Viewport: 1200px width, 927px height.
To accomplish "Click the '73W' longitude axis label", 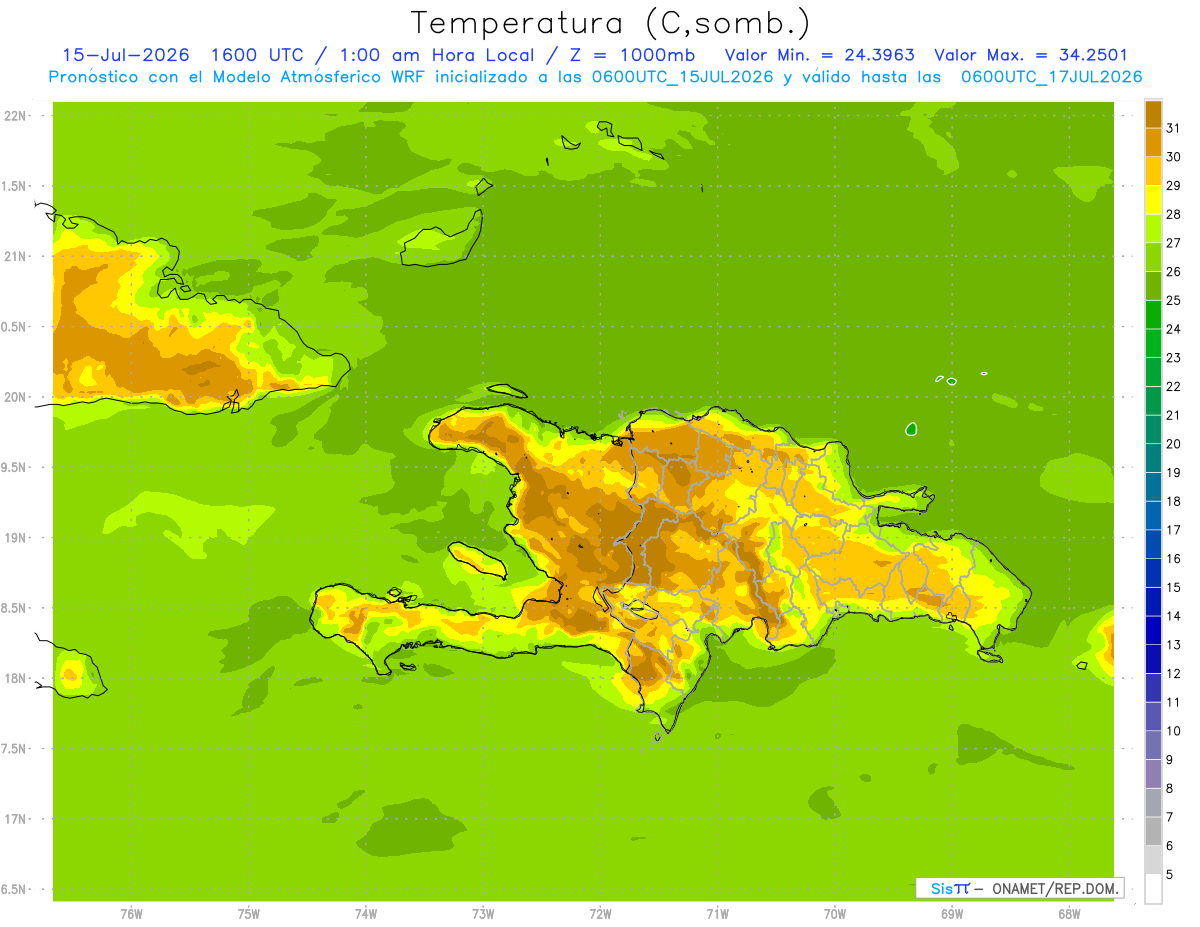I will 483,914.
